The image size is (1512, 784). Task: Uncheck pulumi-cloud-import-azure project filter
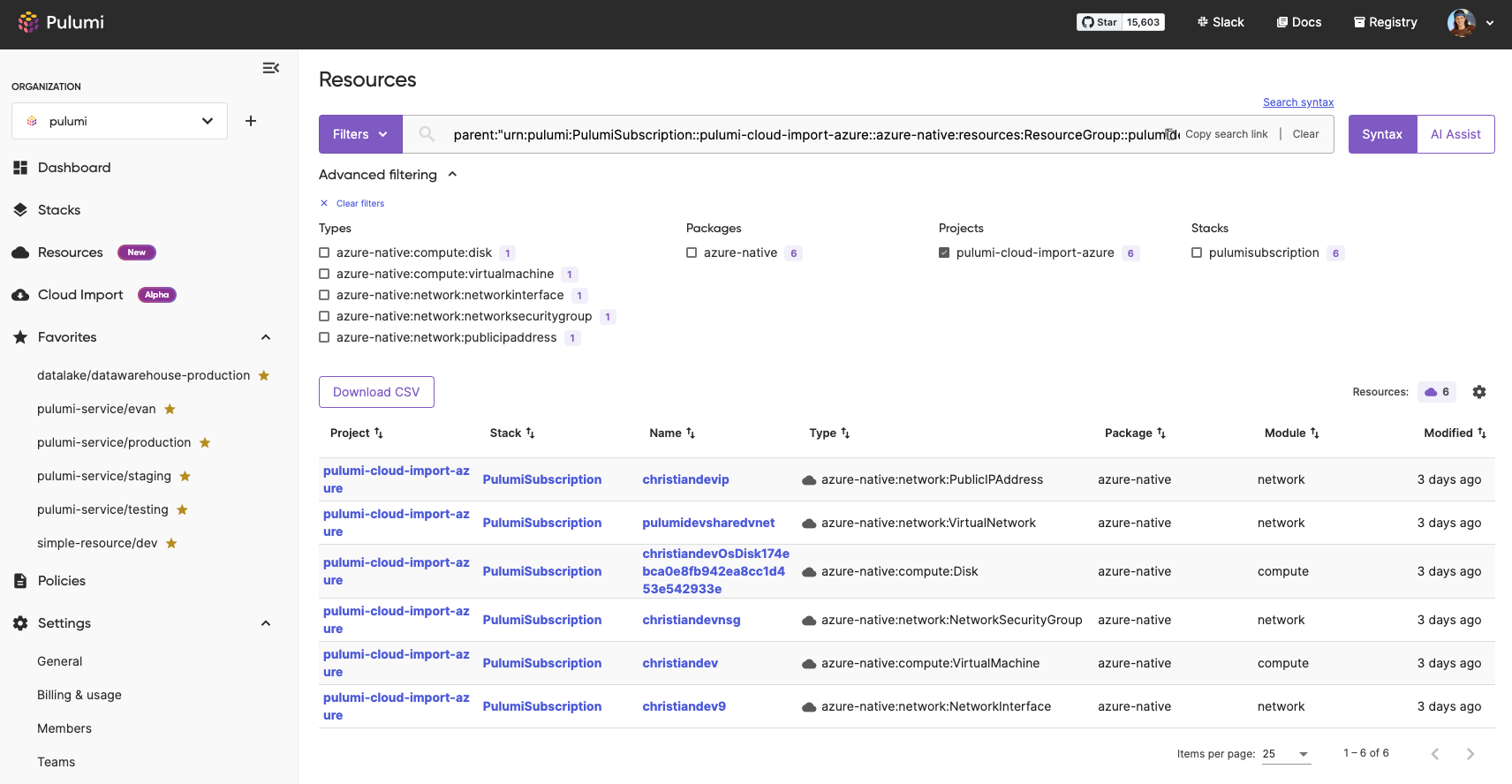(x=944, y=253)
